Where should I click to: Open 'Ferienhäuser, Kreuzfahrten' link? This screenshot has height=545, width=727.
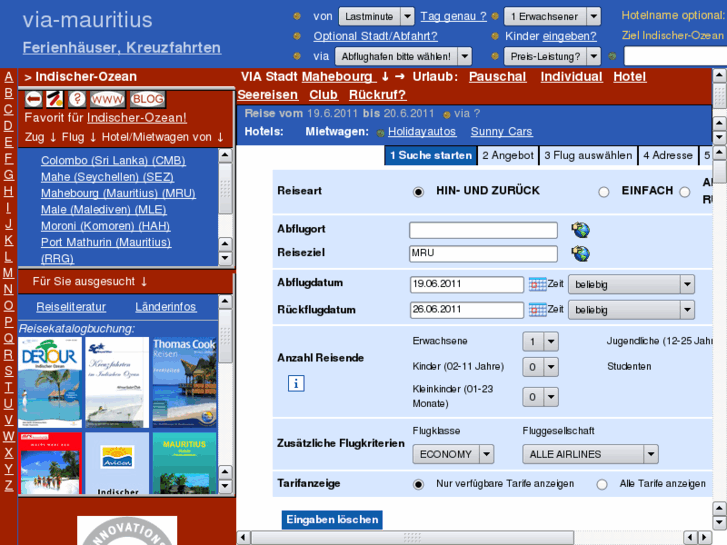pyautogui.click(x=122, y=47)
